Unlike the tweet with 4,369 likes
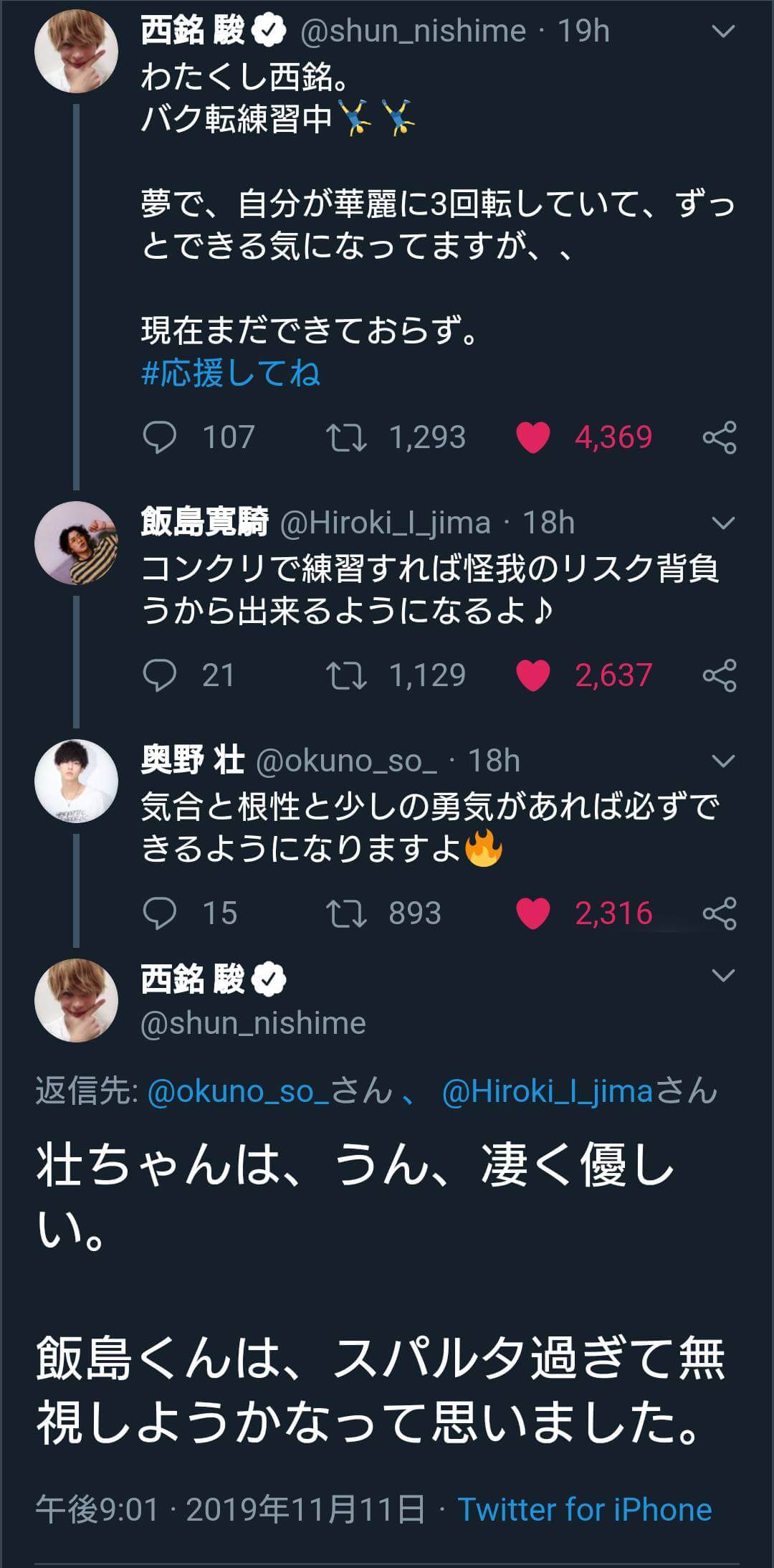Screen dimensions: 774x1568 click(x=533, y=437)
